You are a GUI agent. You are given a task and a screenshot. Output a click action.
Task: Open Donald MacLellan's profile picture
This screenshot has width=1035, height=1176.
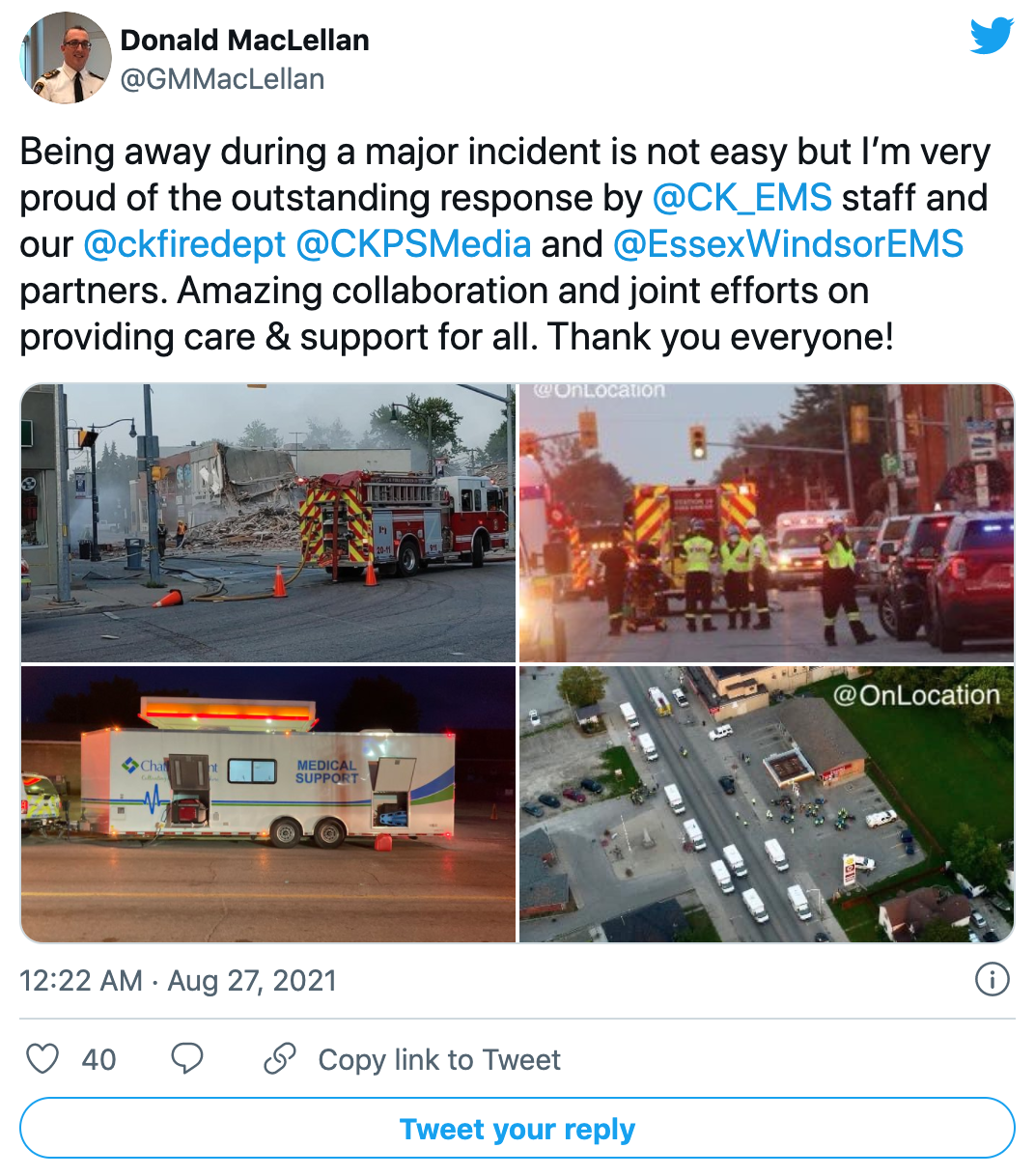(x=65, y=57)
